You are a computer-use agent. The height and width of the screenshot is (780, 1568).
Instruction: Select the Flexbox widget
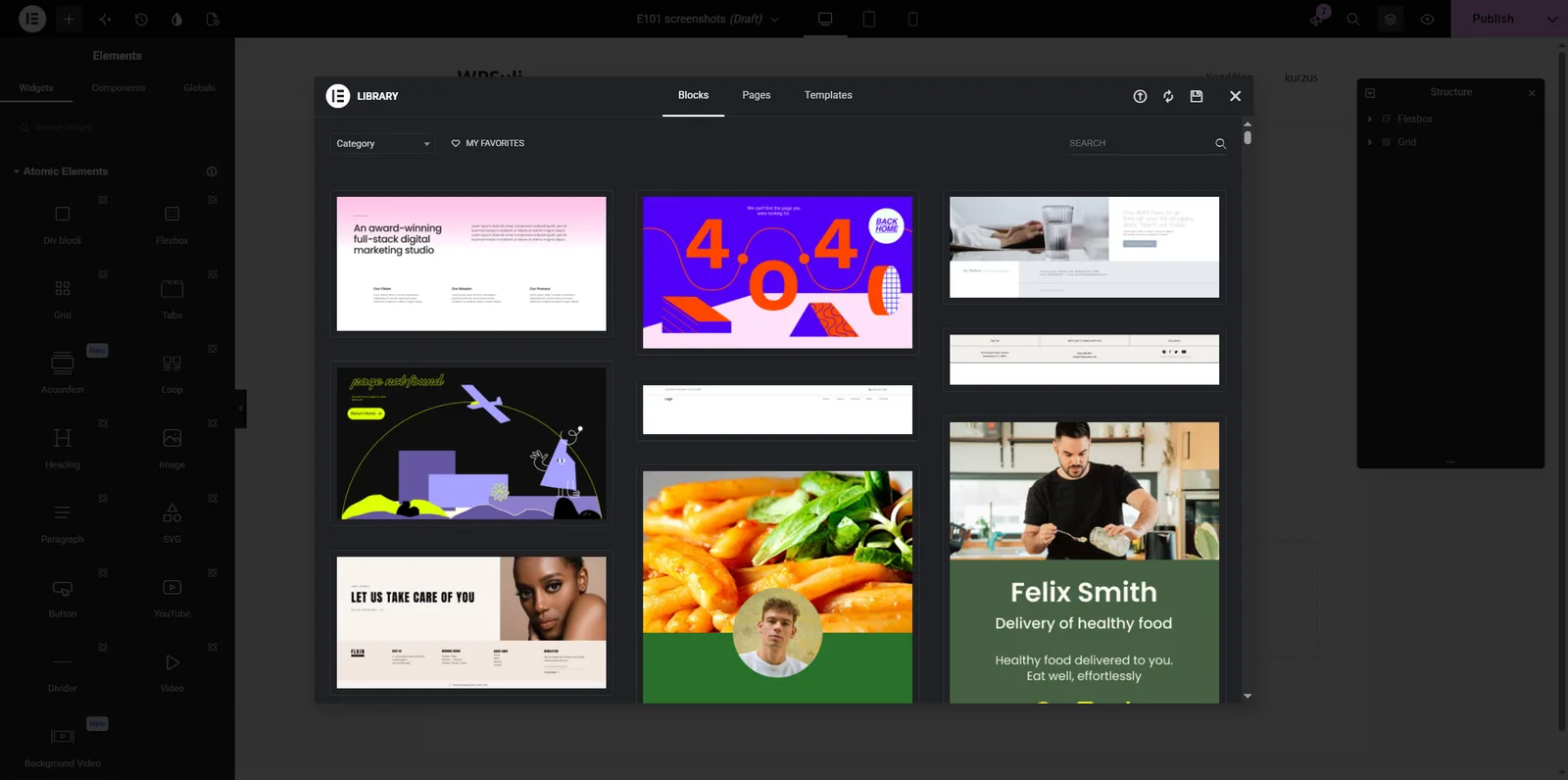(x=171, y=224)
